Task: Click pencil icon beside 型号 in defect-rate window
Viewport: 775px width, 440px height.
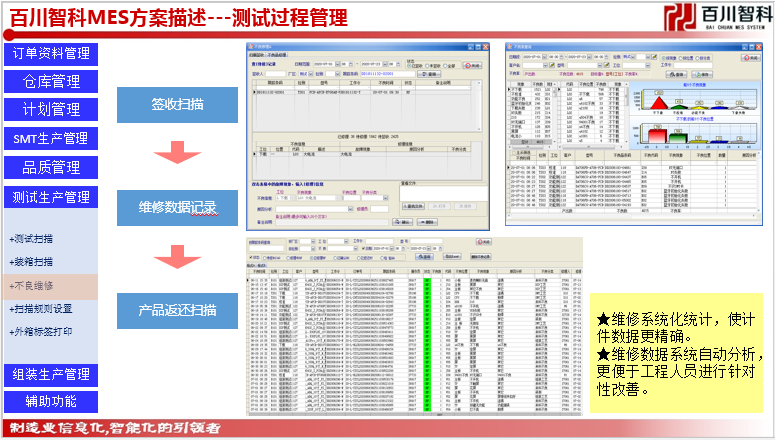Action: pyautogui.click(x=606, y=65)
